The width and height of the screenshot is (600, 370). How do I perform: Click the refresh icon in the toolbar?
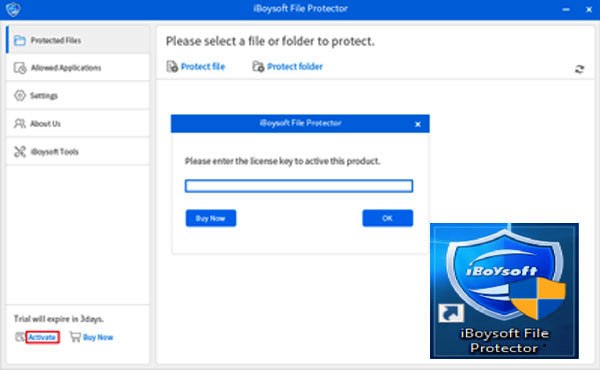(579, 69)
